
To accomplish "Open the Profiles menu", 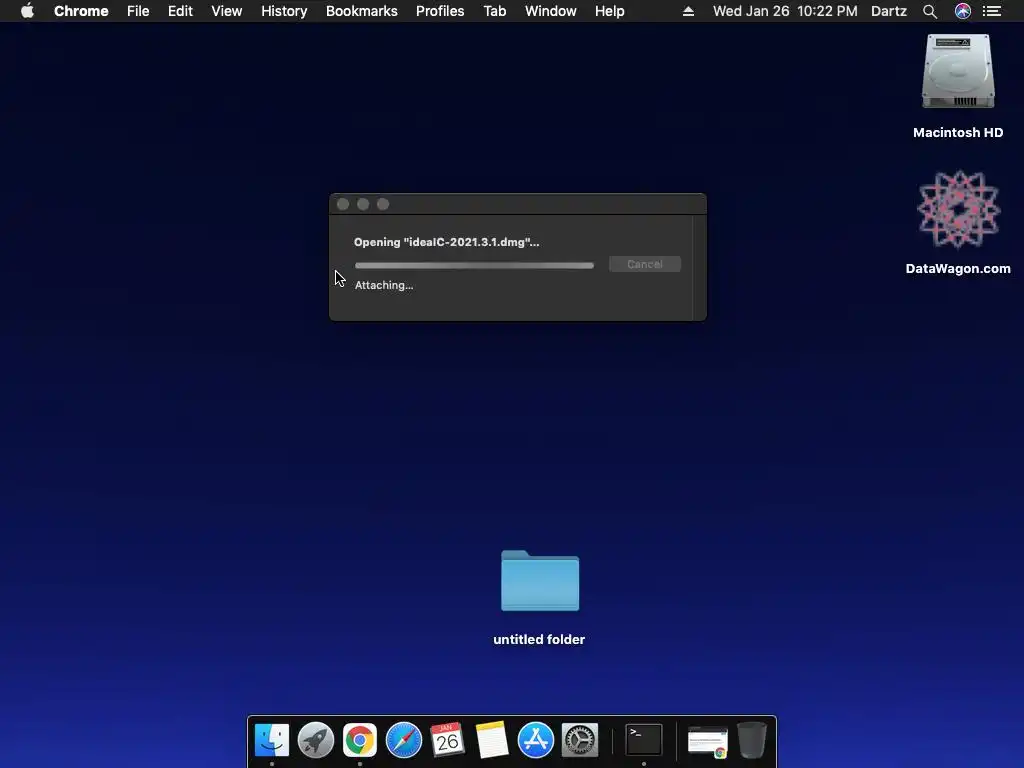I will tap(440, 11).
